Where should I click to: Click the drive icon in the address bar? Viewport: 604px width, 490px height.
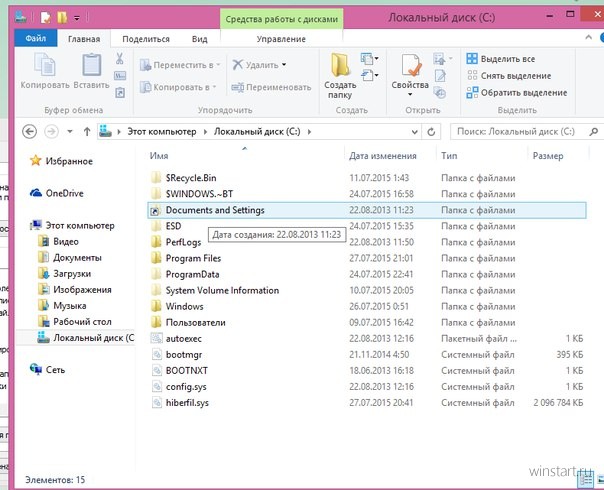pos(105,132)
